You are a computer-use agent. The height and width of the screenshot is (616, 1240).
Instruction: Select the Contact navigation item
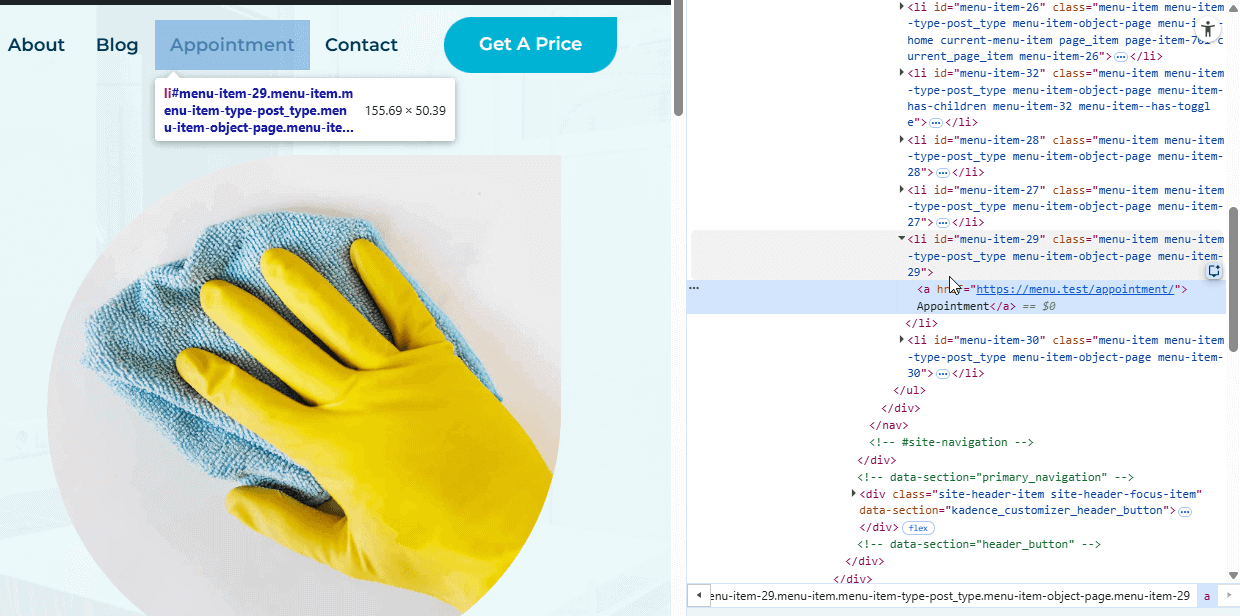(361, 45)
